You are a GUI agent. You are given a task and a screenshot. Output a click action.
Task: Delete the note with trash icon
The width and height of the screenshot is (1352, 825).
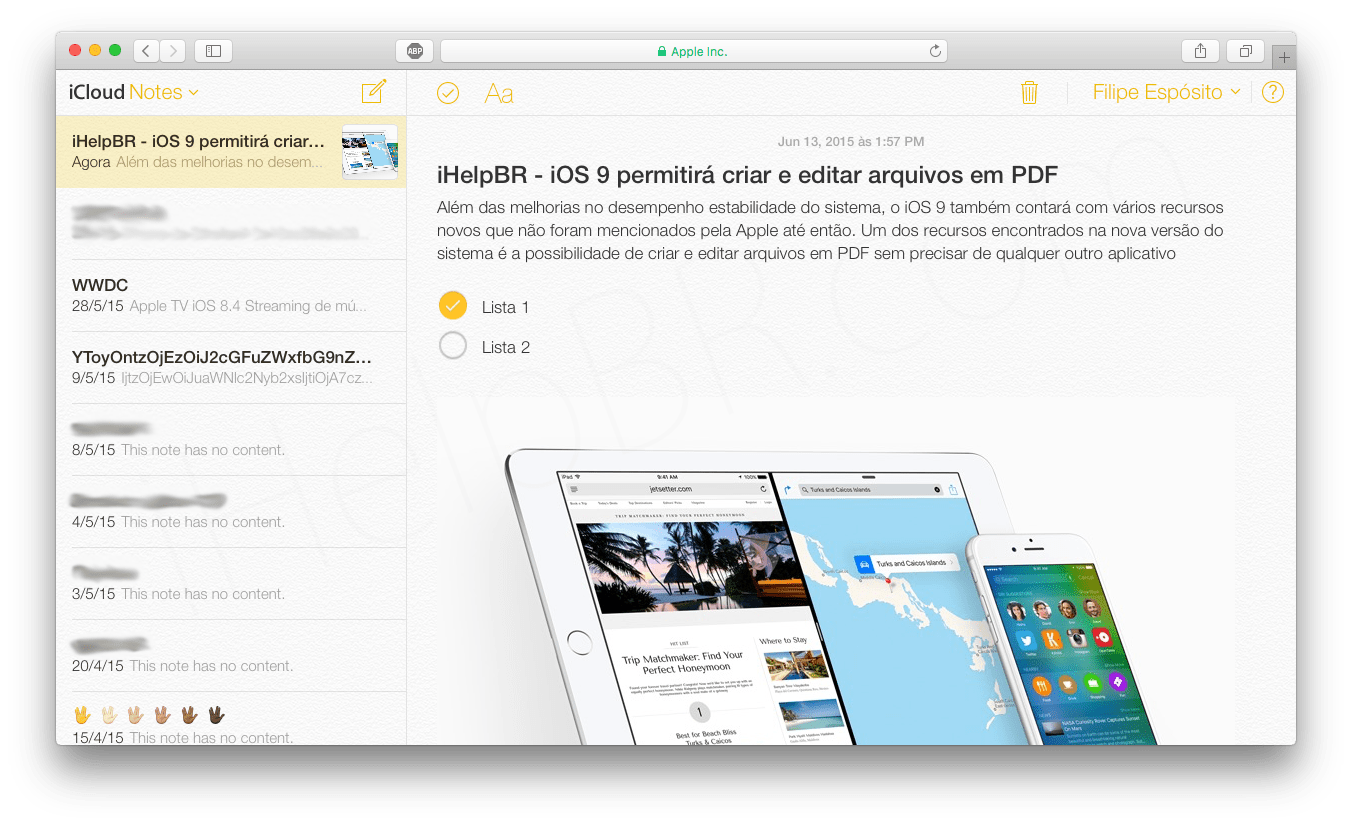point(1029,93)
